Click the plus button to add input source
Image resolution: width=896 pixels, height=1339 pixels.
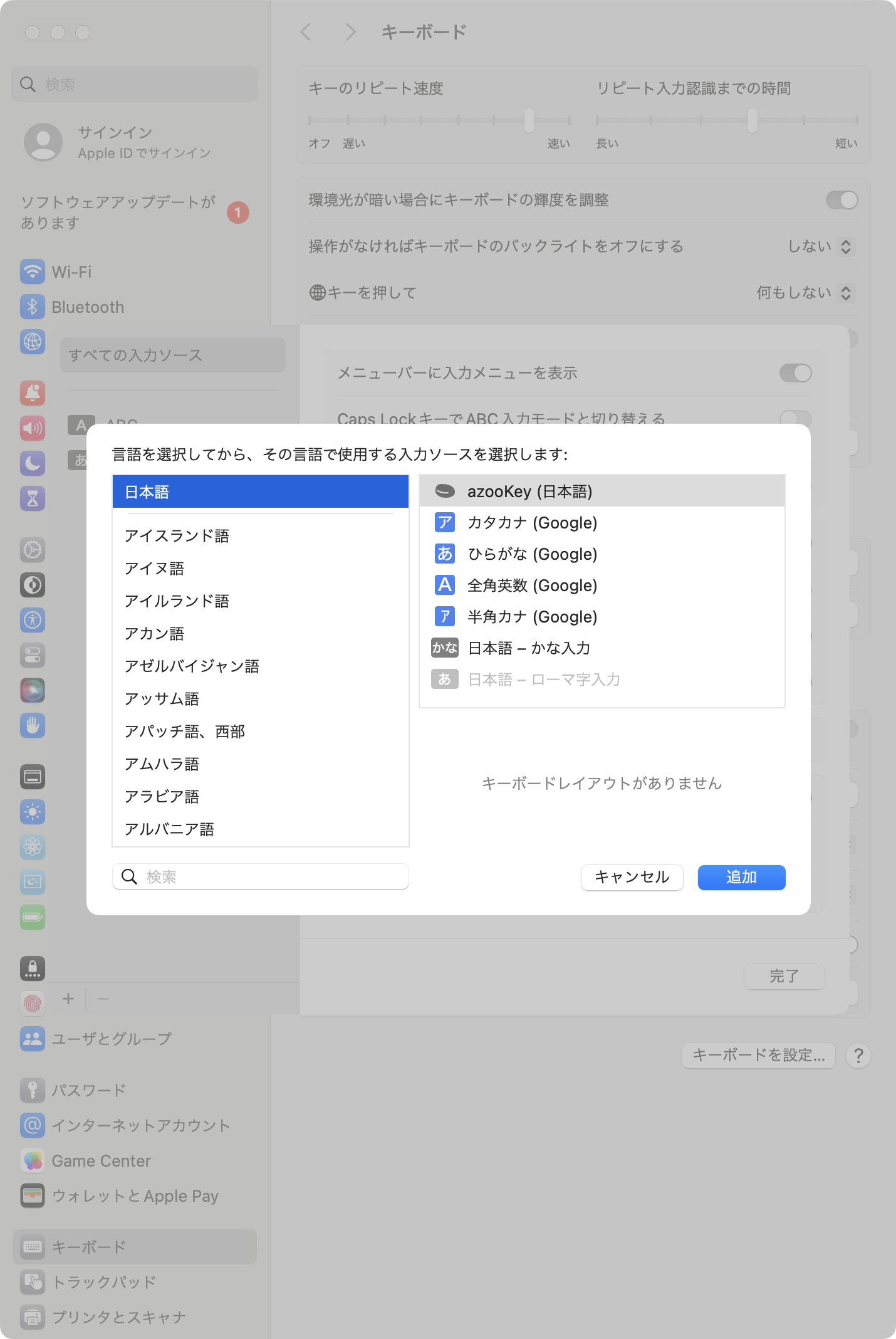point(68,999)
